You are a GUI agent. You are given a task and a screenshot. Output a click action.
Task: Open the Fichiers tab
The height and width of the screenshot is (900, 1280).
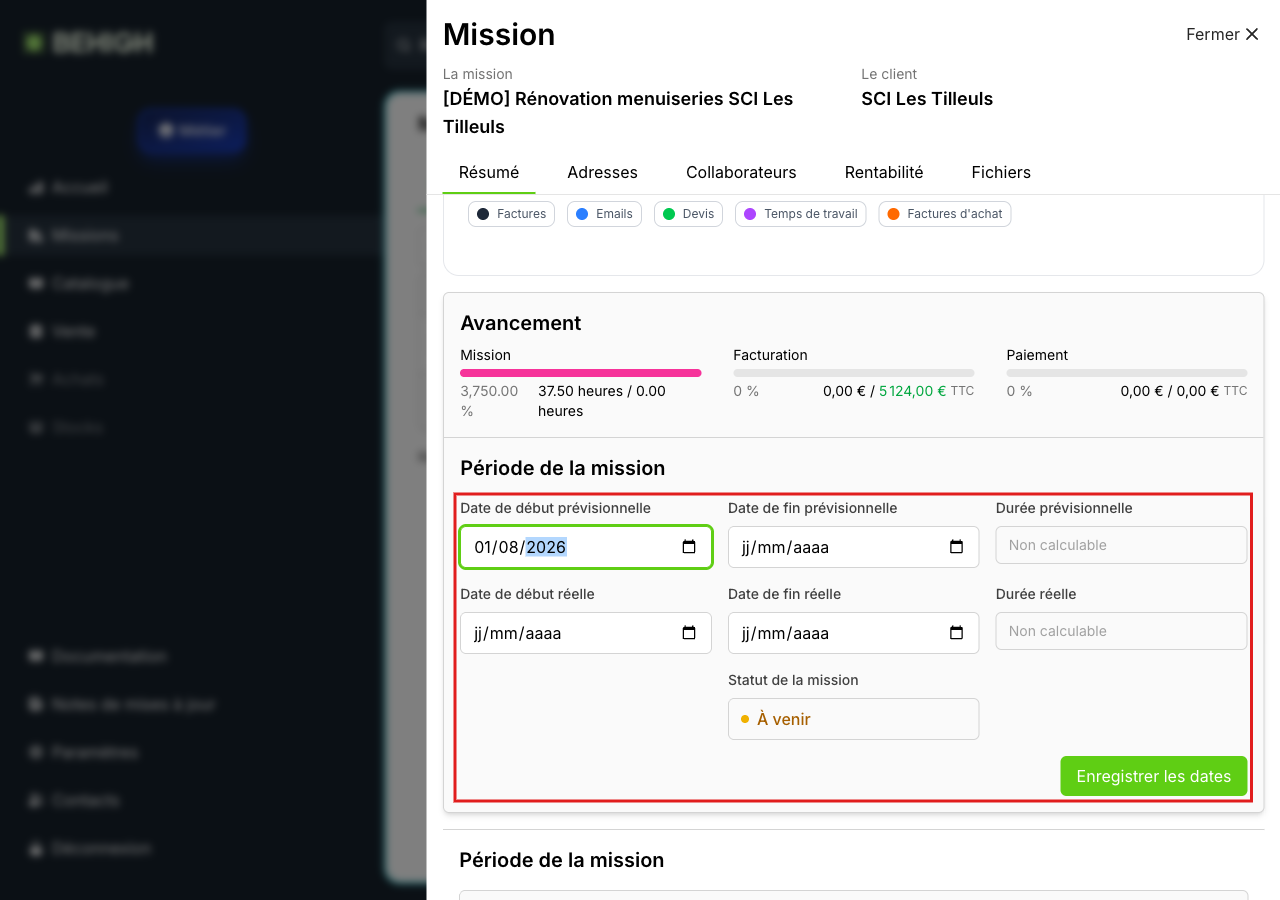pos(1001,172)
